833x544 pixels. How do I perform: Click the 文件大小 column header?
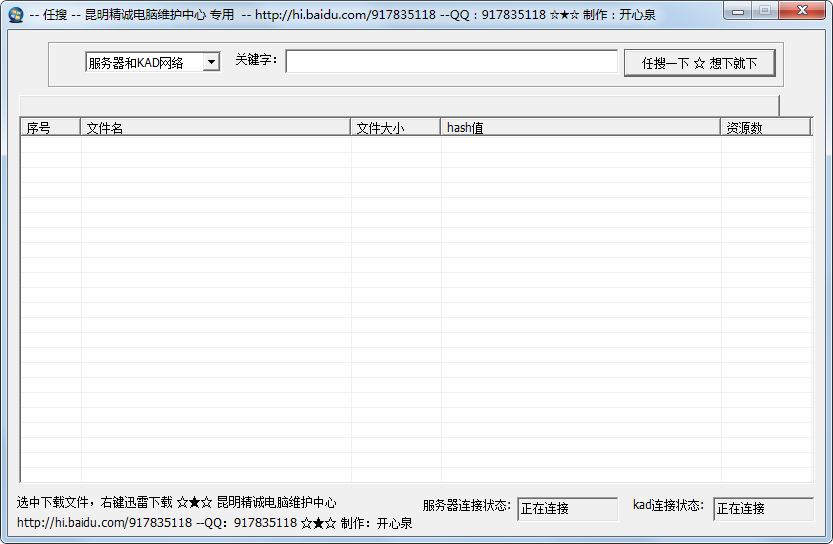pos(395,127)
